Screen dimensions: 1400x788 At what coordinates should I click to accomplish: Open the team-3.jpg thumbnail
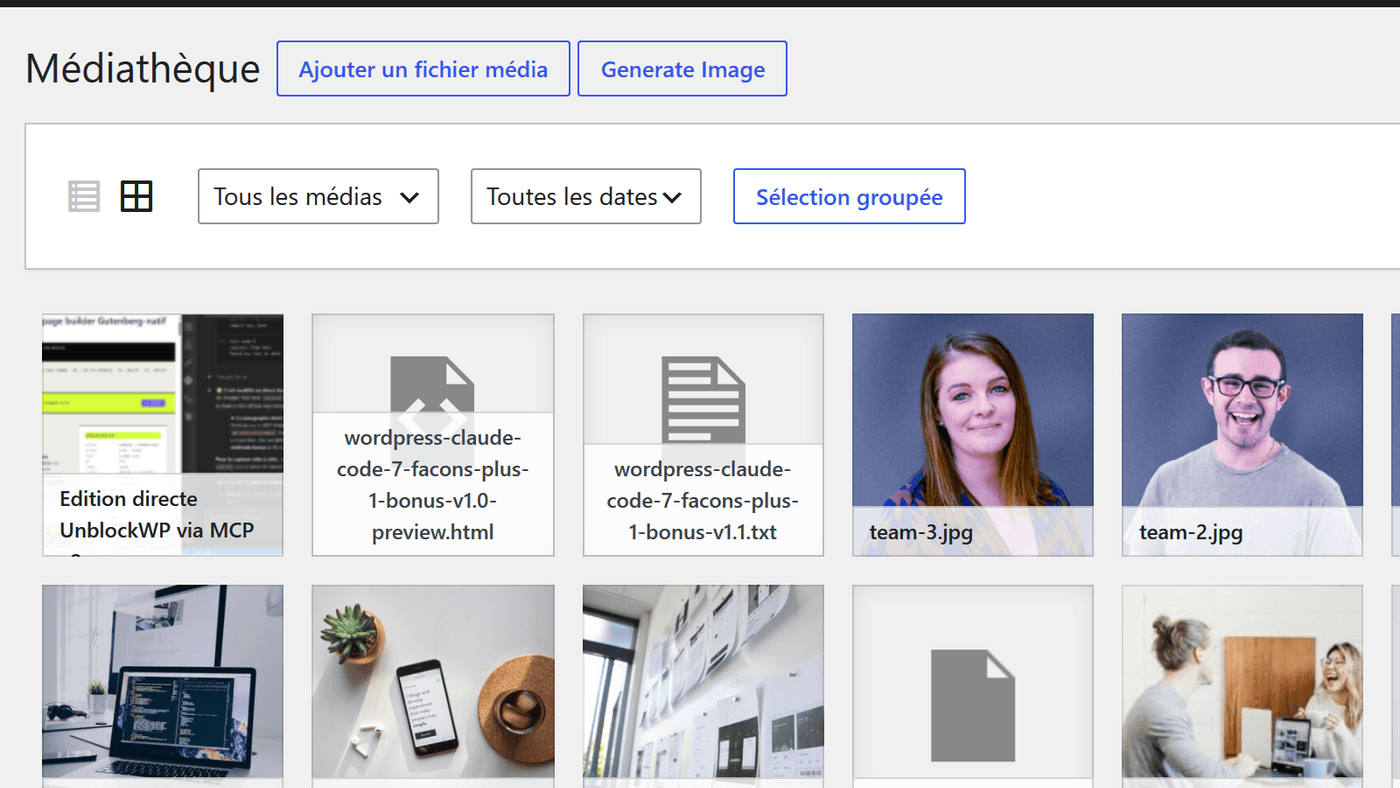(973, 435)
